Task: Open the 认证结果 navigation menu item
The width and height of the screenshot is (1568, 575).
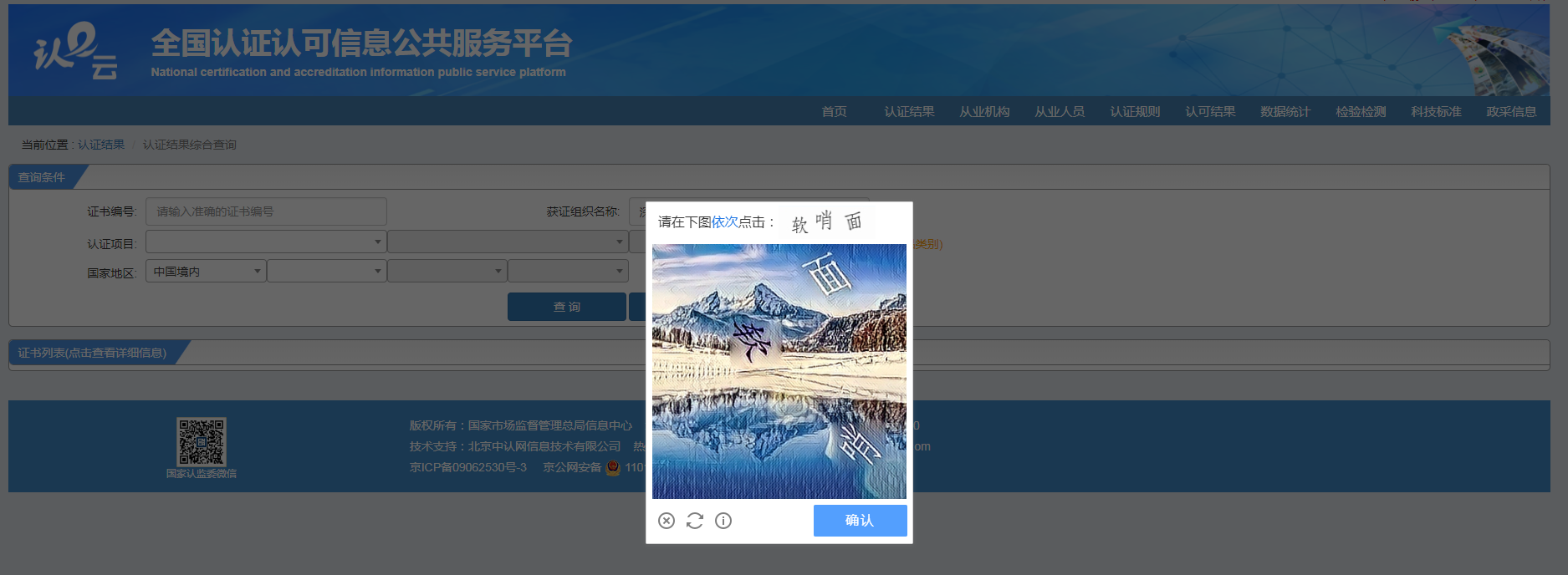Action: click(x=909, y=111)
